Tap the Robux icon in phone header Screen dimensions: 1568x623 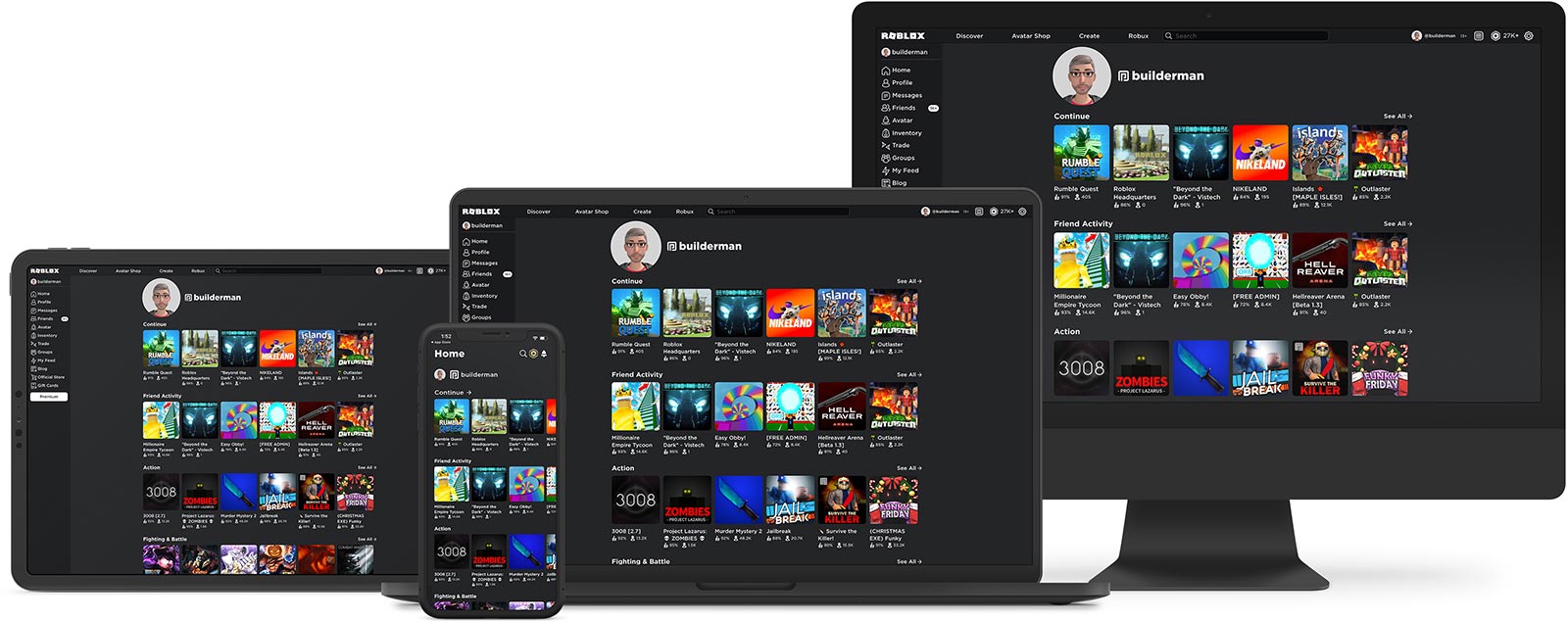[x=533, y=354]
